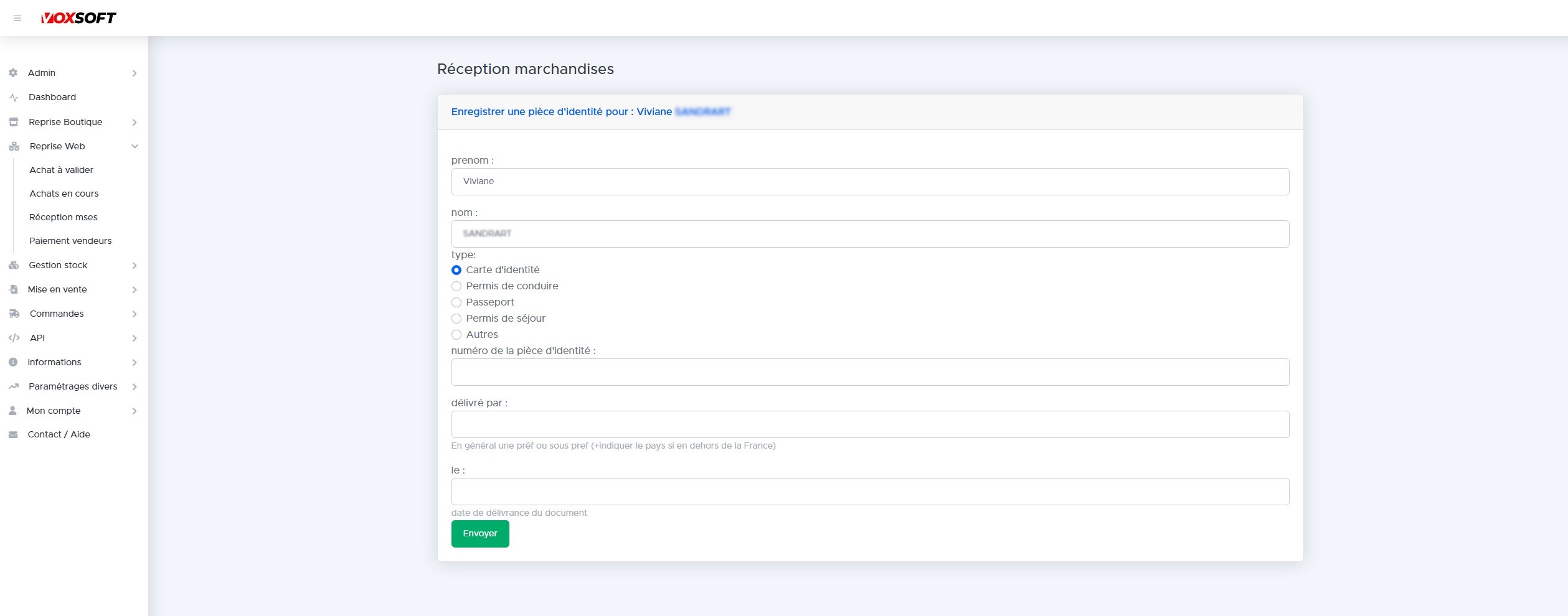Collapse the Reprise Web submenu chevron

pos(135,146)
